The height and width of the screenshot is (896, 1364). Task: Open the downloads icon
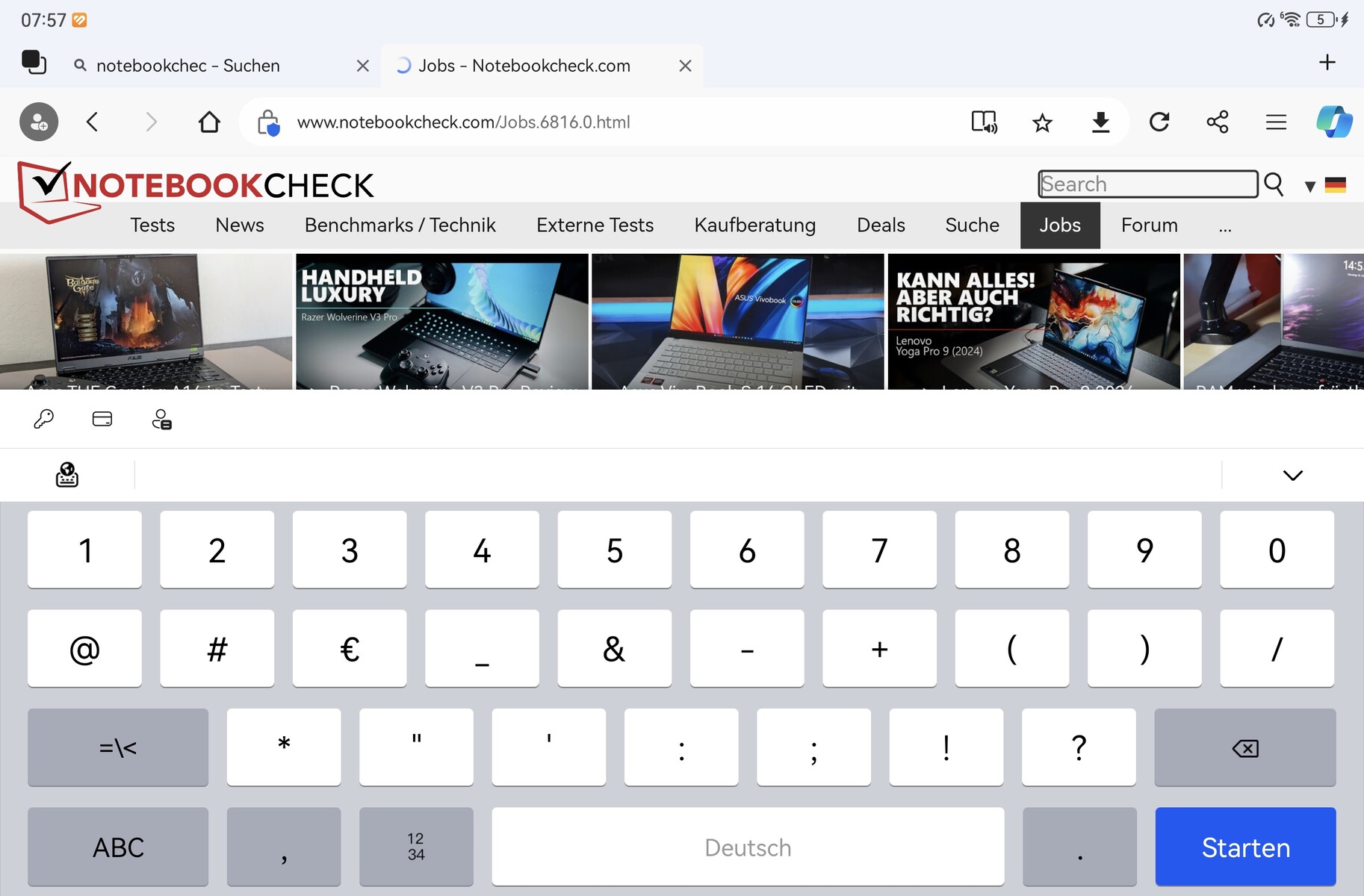1100,122
